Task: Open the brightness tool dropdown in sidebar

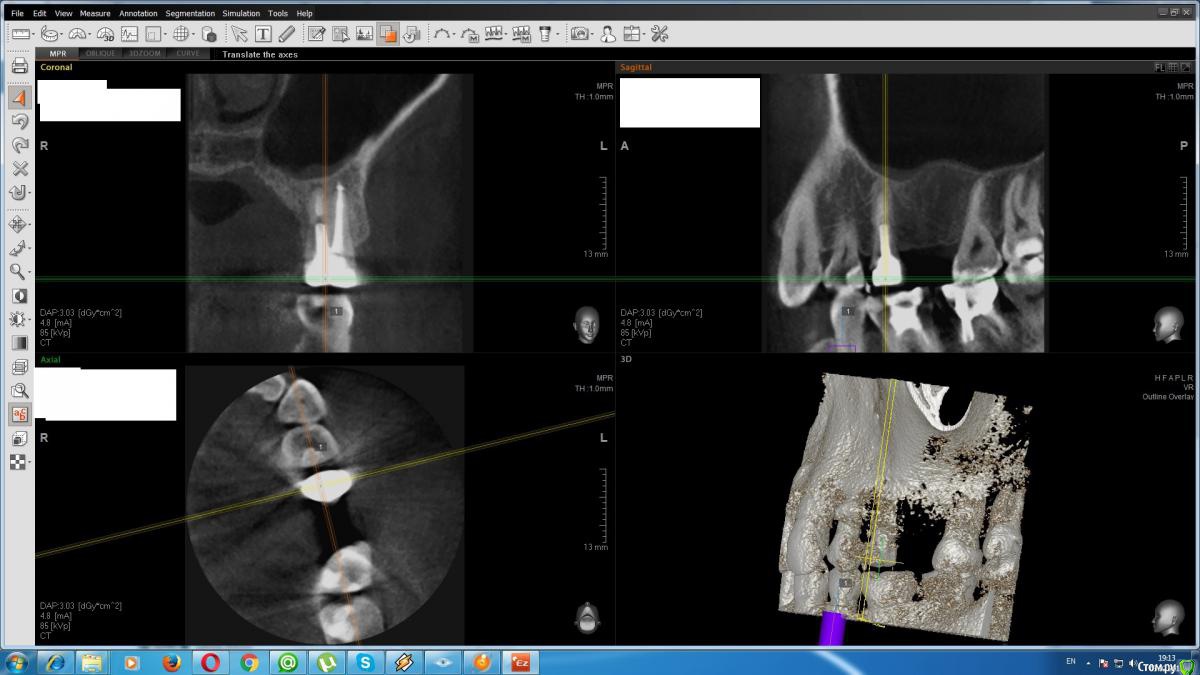Action: [31, 320]
